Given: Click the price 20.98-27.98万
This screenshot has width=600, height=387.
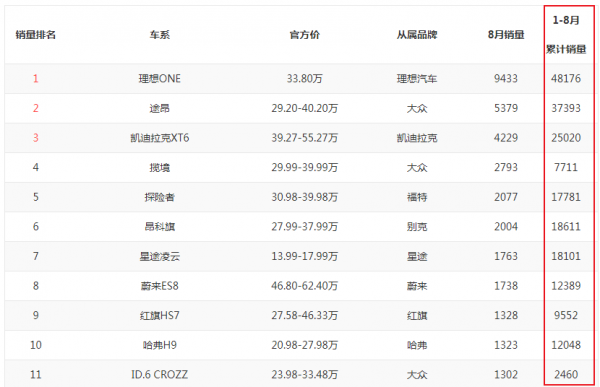Looking at the screenshot, I should coord(305,345).
